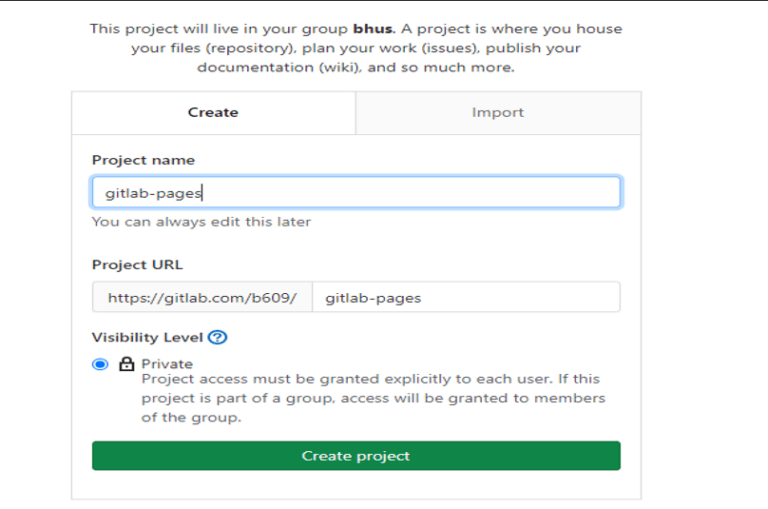Click the 'Project name' label
Viewport: 768px width, 509px height.
coord(144,160)
